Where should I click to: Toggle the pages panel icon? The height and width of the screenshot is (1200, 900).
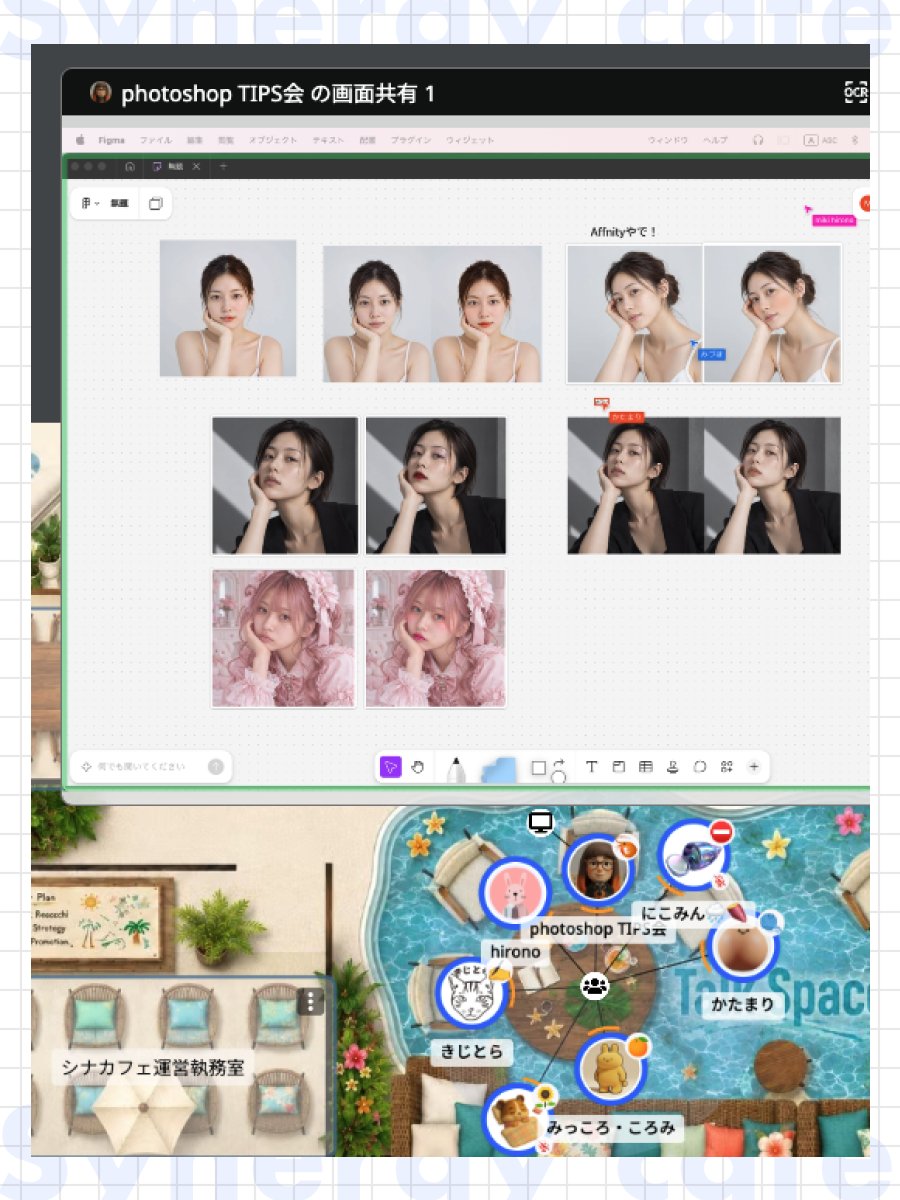click(155, 203)
